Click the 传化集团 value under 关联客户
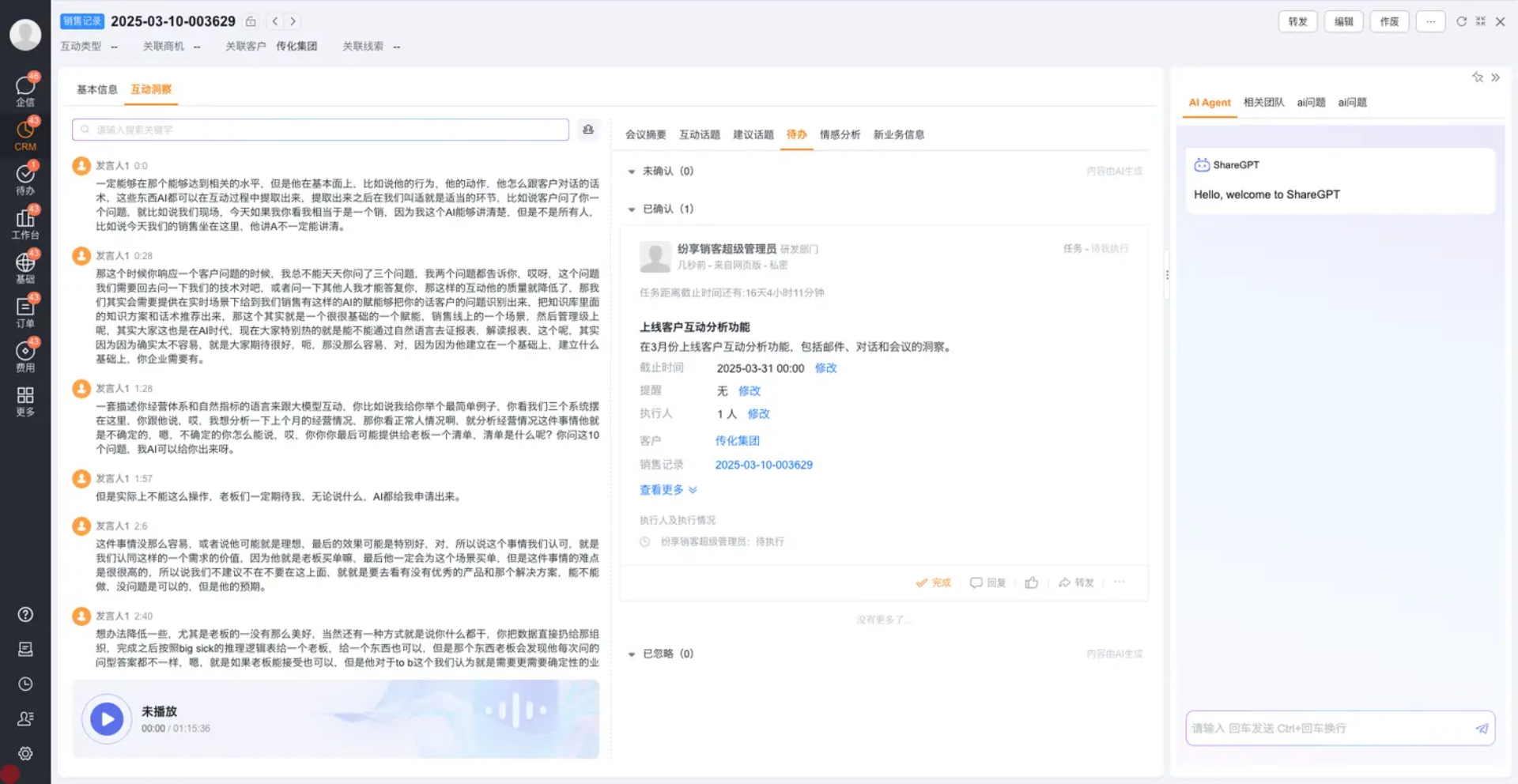 (x=296, y=47)
